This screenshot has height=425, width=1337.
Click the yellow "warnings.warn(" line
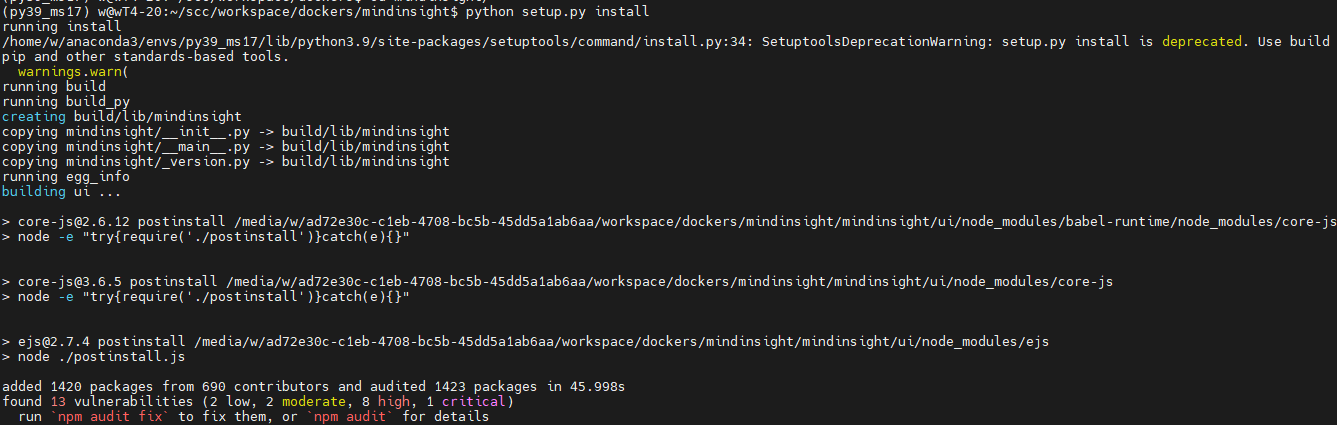(x=65, y=72)
